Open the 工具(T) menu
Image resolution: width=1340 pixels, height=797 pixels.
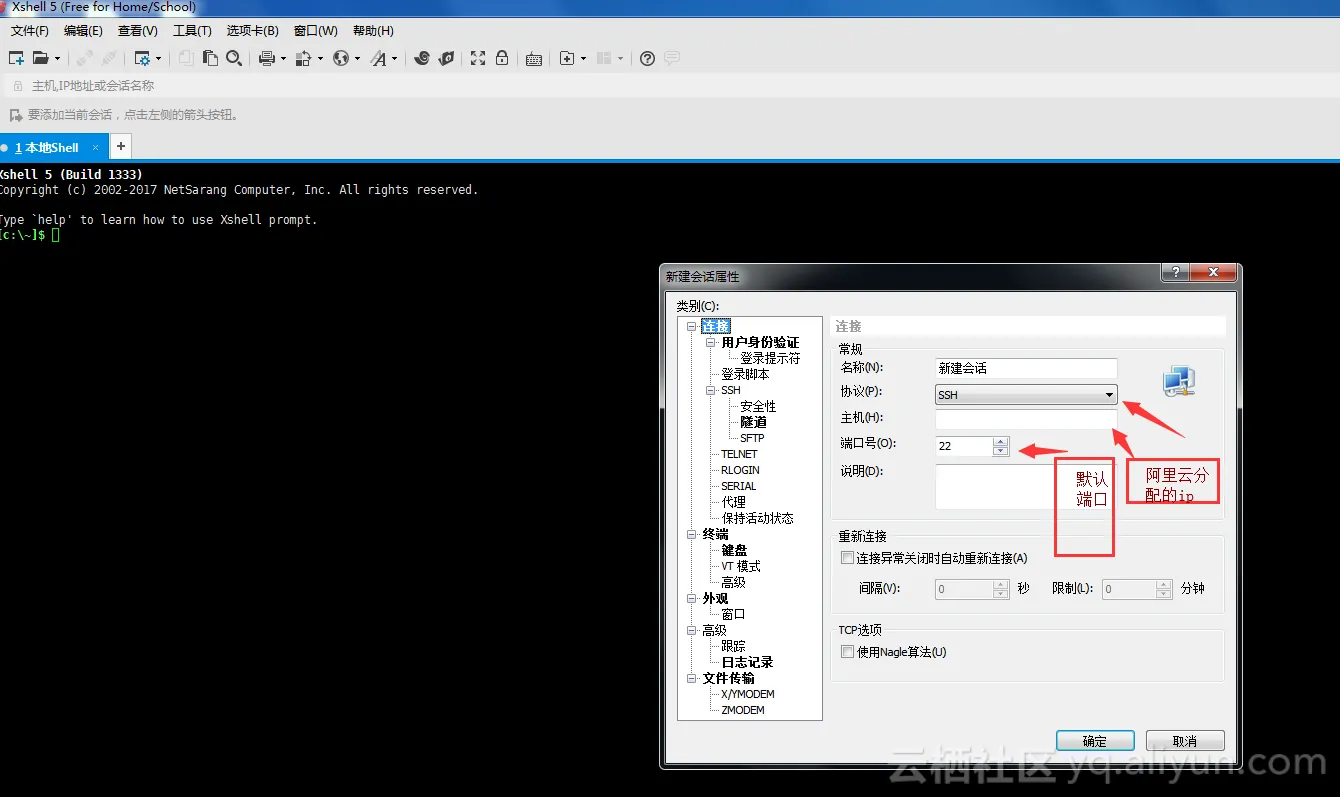(x=192, y=31)
